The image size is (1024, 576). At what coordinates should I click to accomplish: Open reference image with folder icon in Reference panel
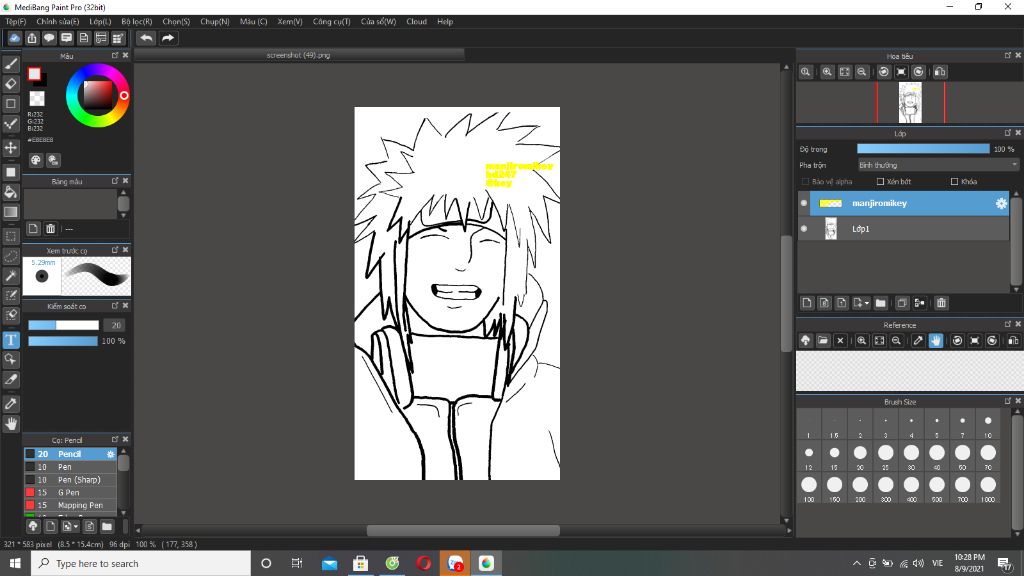[x=823, y=340]
